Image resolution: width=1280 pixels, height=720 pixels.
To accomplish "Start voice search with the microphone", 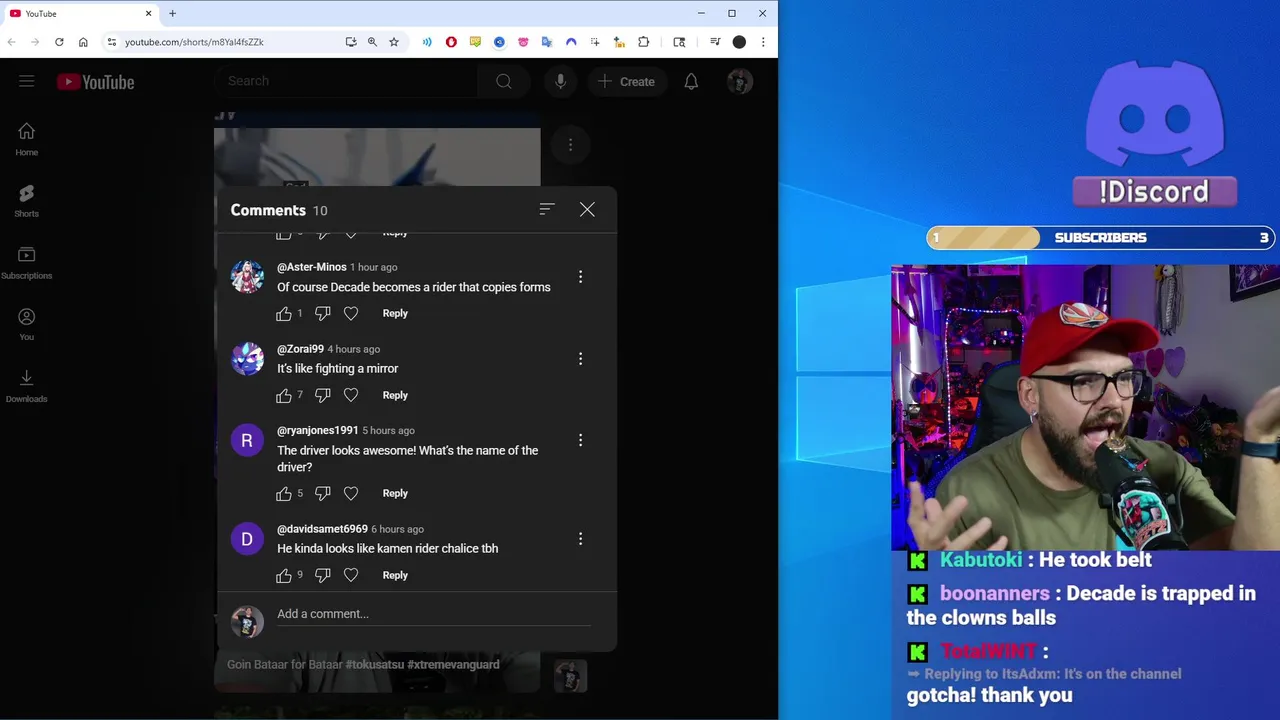I will pos(561,82).
